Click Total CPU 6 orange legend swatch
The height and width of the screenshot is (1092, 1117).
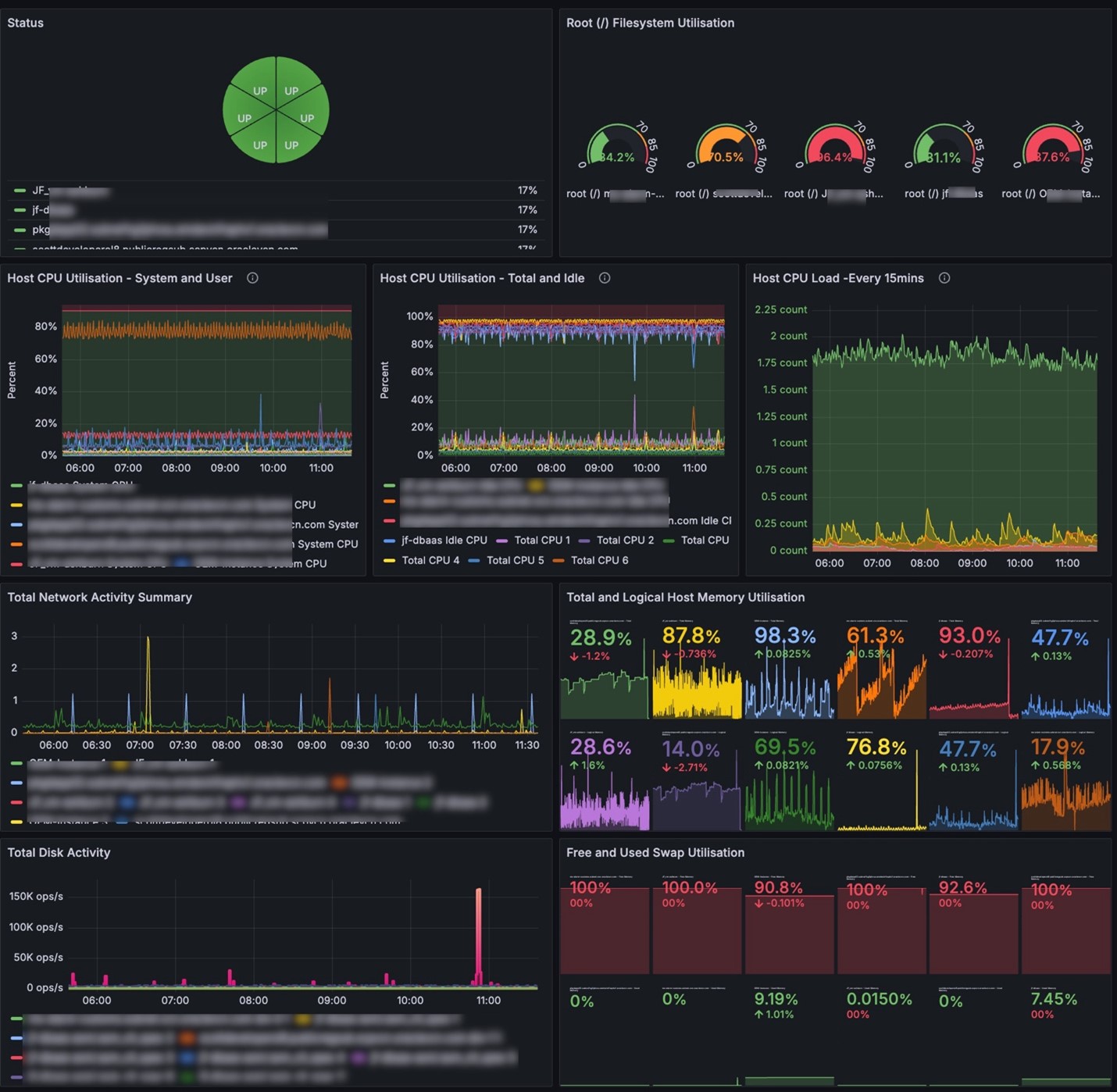[x=558, y=560]
